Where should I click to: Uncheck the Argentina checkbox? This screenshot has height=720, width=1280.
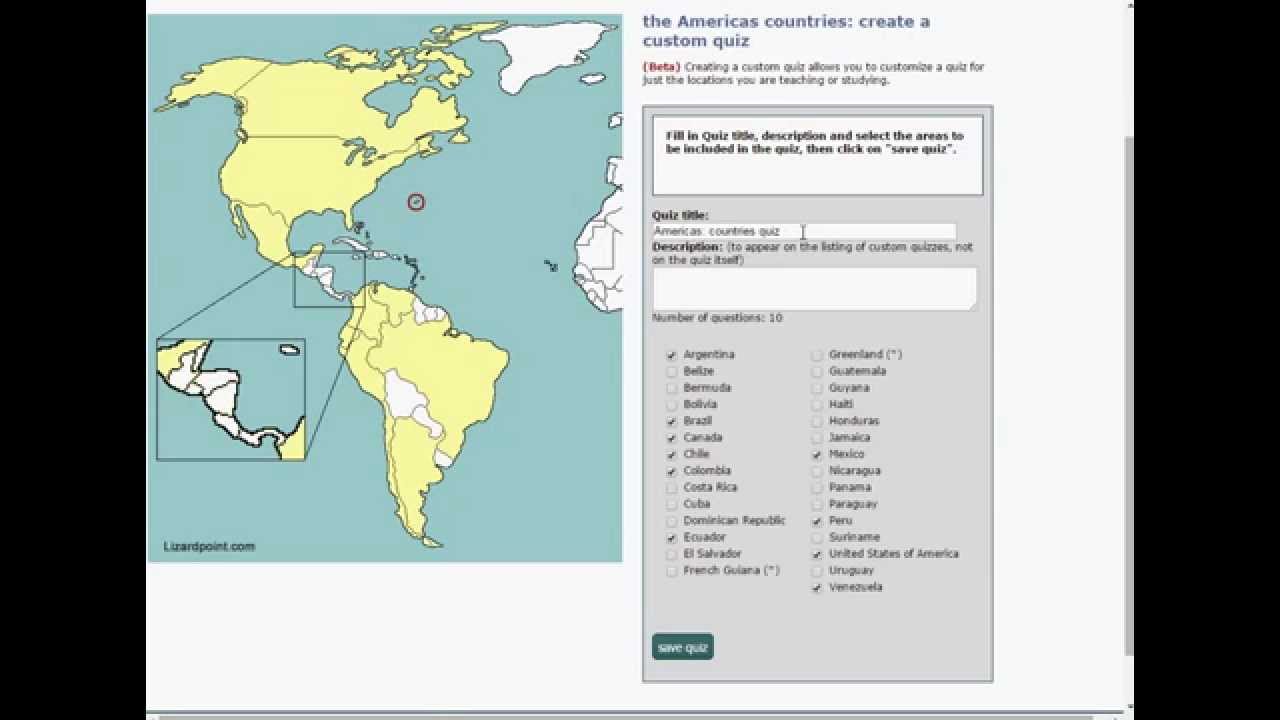point(672,355)
